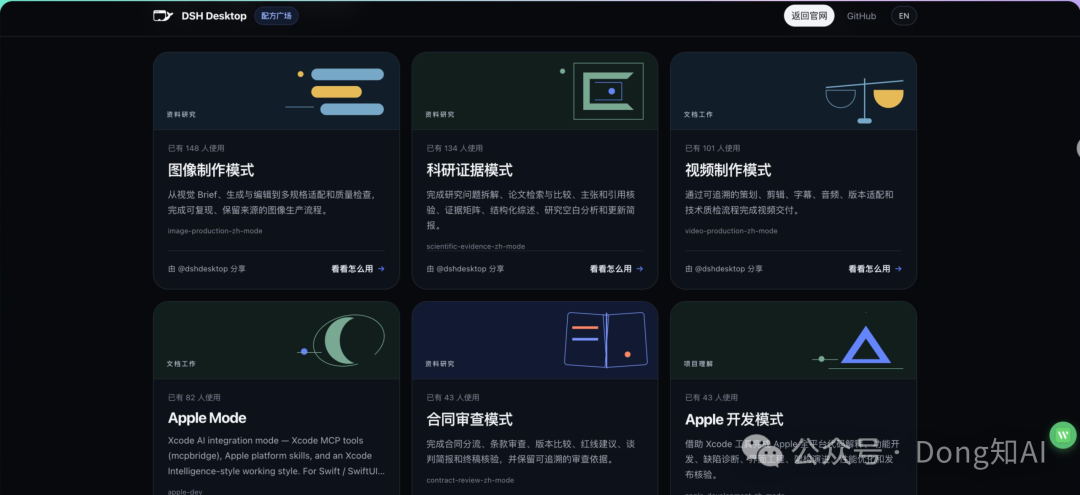Select the Apple 开发模式 heading
The width and height of the screenshot is (1080, 495).
coord(734,419)
